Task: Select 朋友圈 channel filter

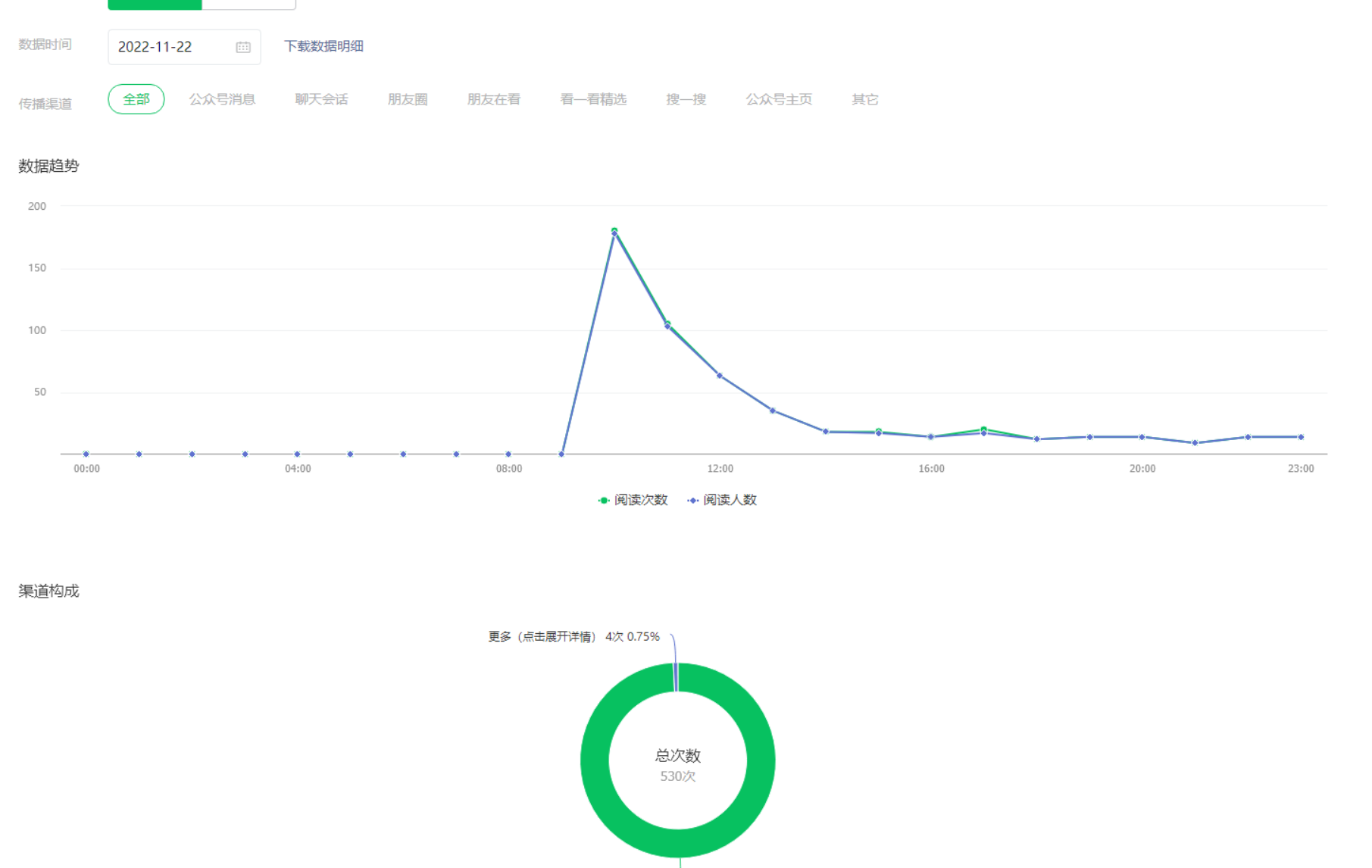Action: (408, 99)
